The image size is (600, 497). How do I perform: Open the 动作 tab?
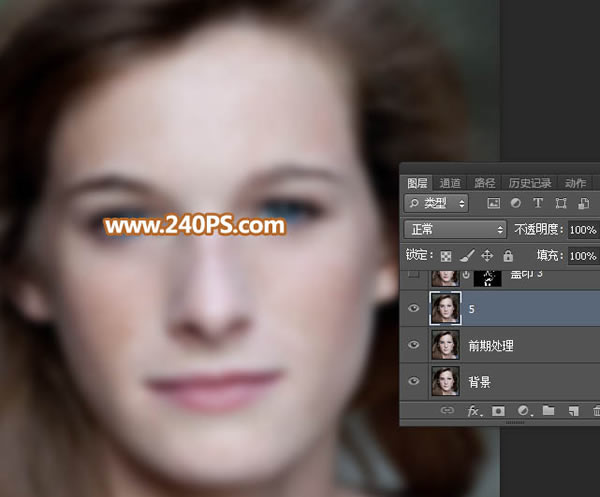[575, 183]
